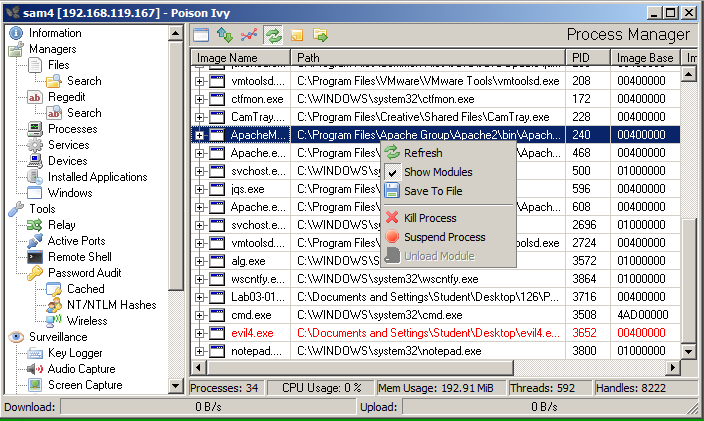
Task: Click the Key Logger keyboard icon
Action: [35, 353]
